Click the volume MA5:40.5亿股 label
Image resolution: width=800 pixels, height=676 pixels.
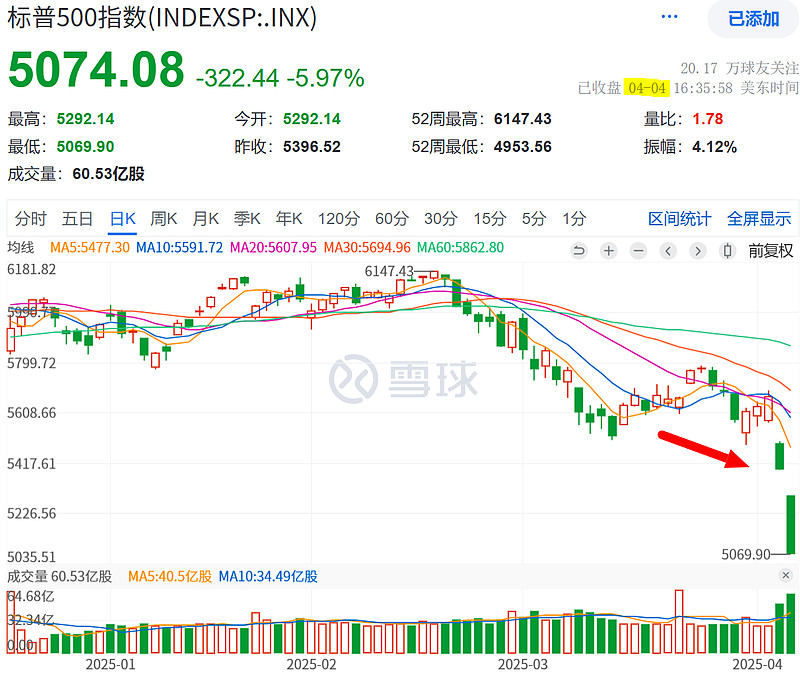point(170,577)
